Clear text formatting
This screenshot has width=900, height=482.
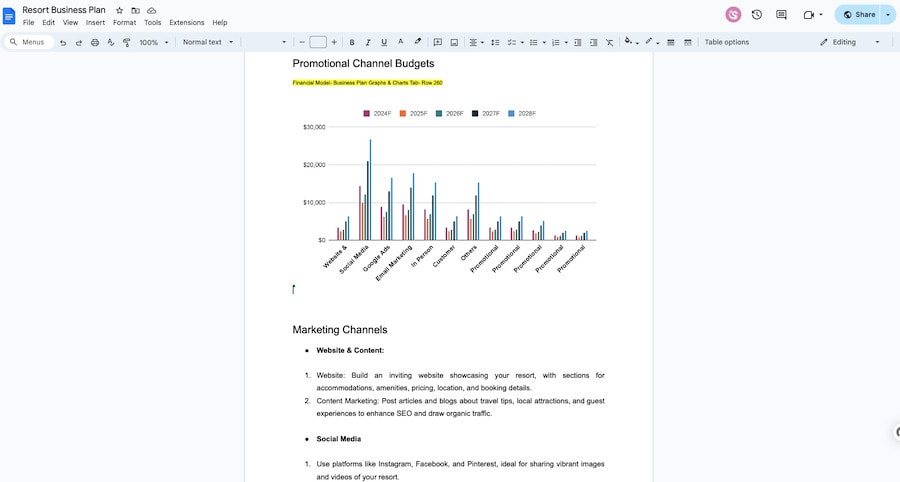pos(610,42)
